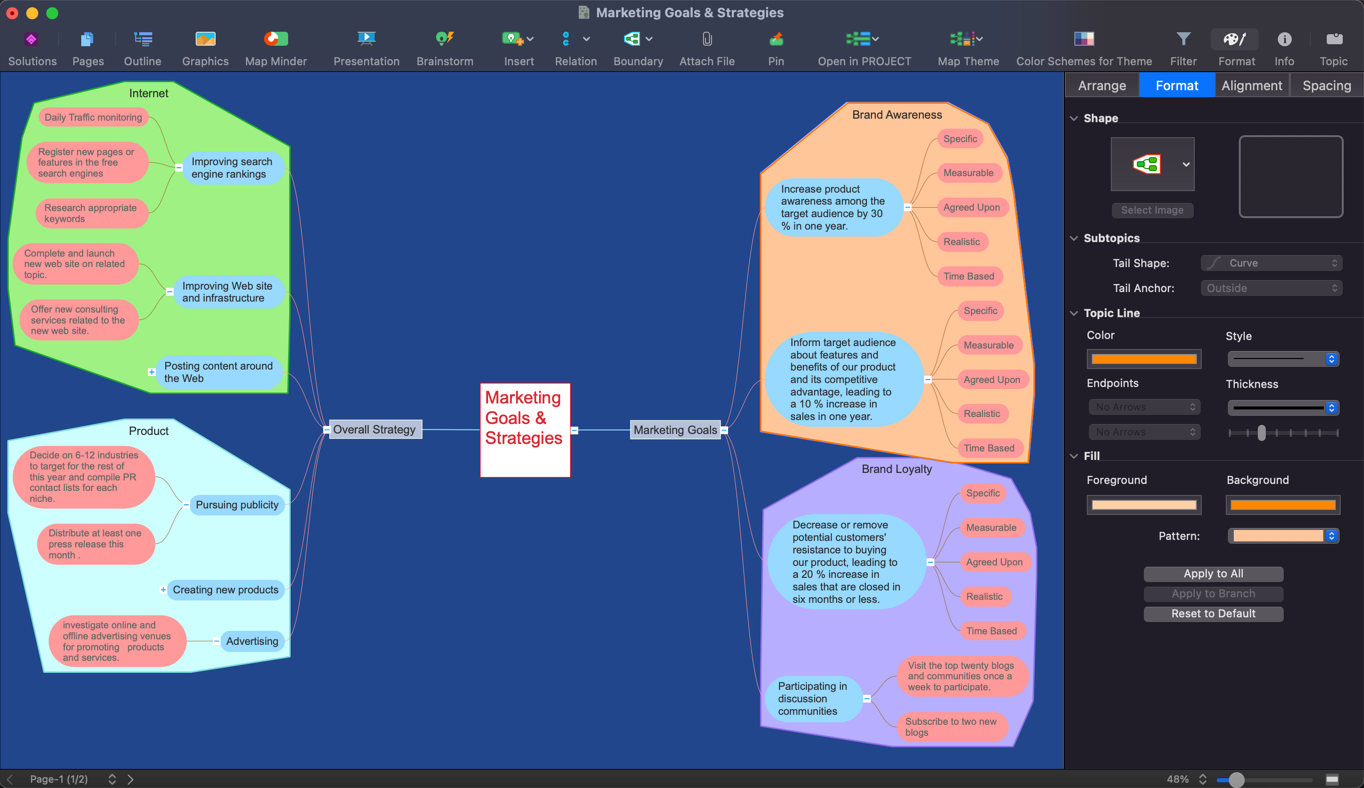This screenshot has height=788, width=1364.
Task: Select the Pursuing publicity topic
Action: tap(237, 505)
